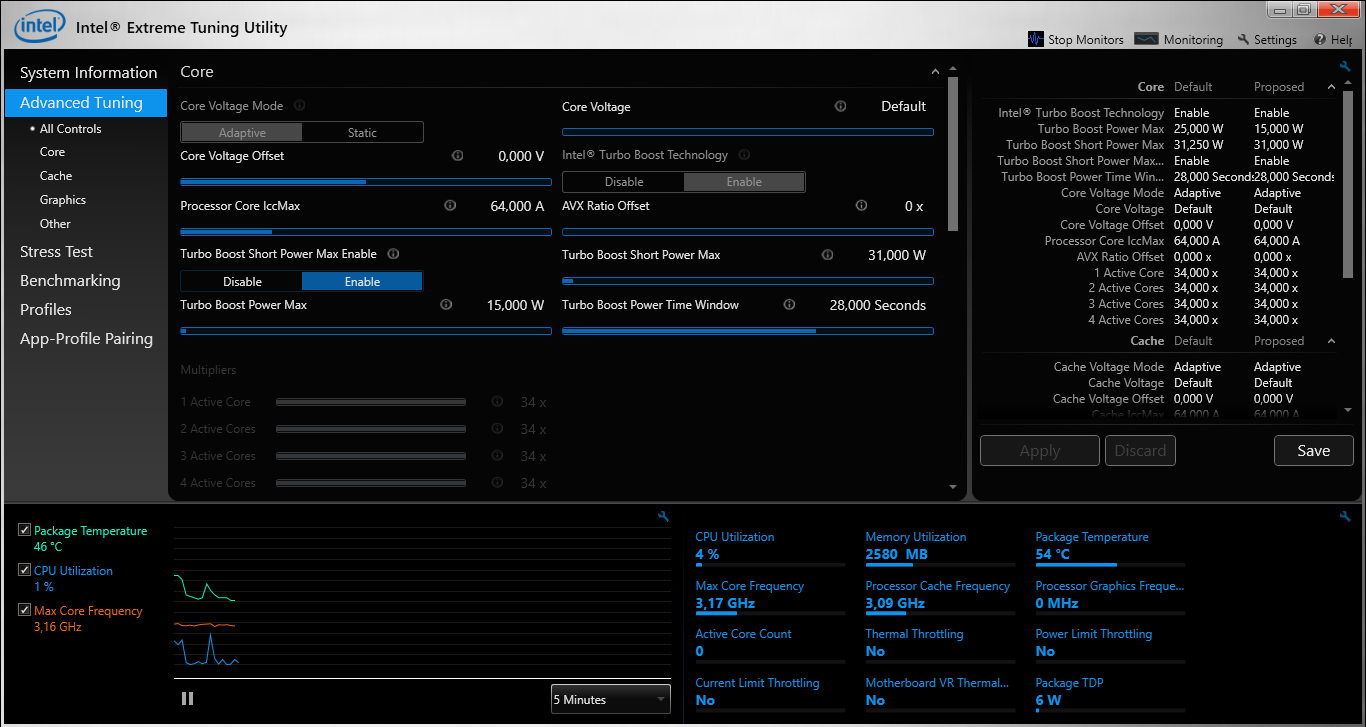1366x727 pixels.
Task: Select Graphics sub-item in sidebar
Action: pos(63,200)
